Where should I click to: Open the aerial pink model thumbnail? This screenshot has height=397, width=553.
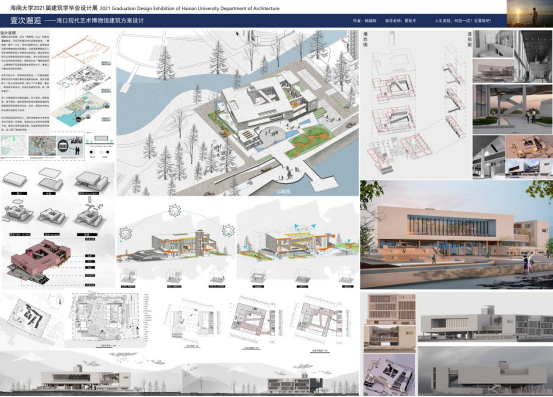pyautogui.click(x=389, y=375)
